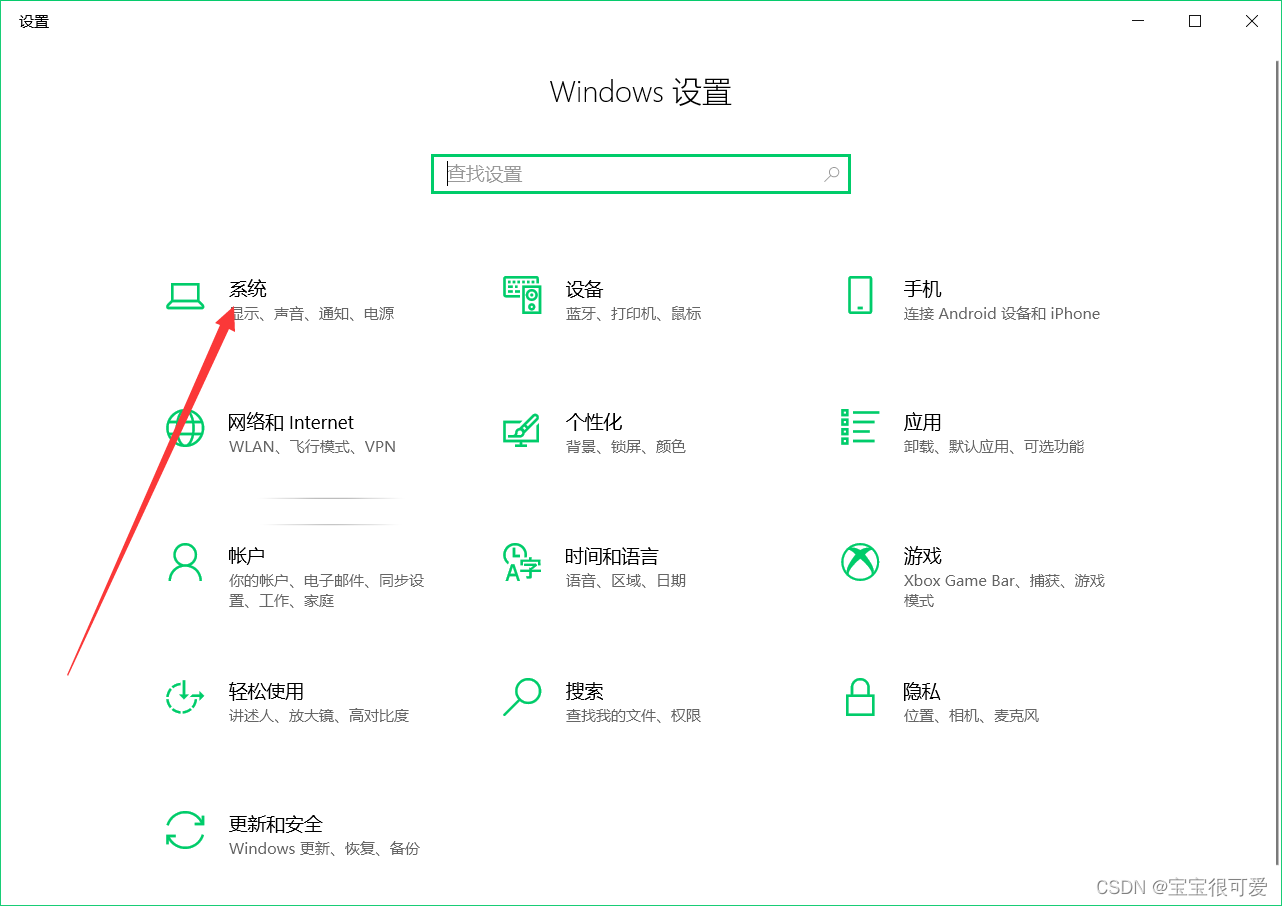Click text 连接 Android 设备和 iPhone

pos(1002,314)
